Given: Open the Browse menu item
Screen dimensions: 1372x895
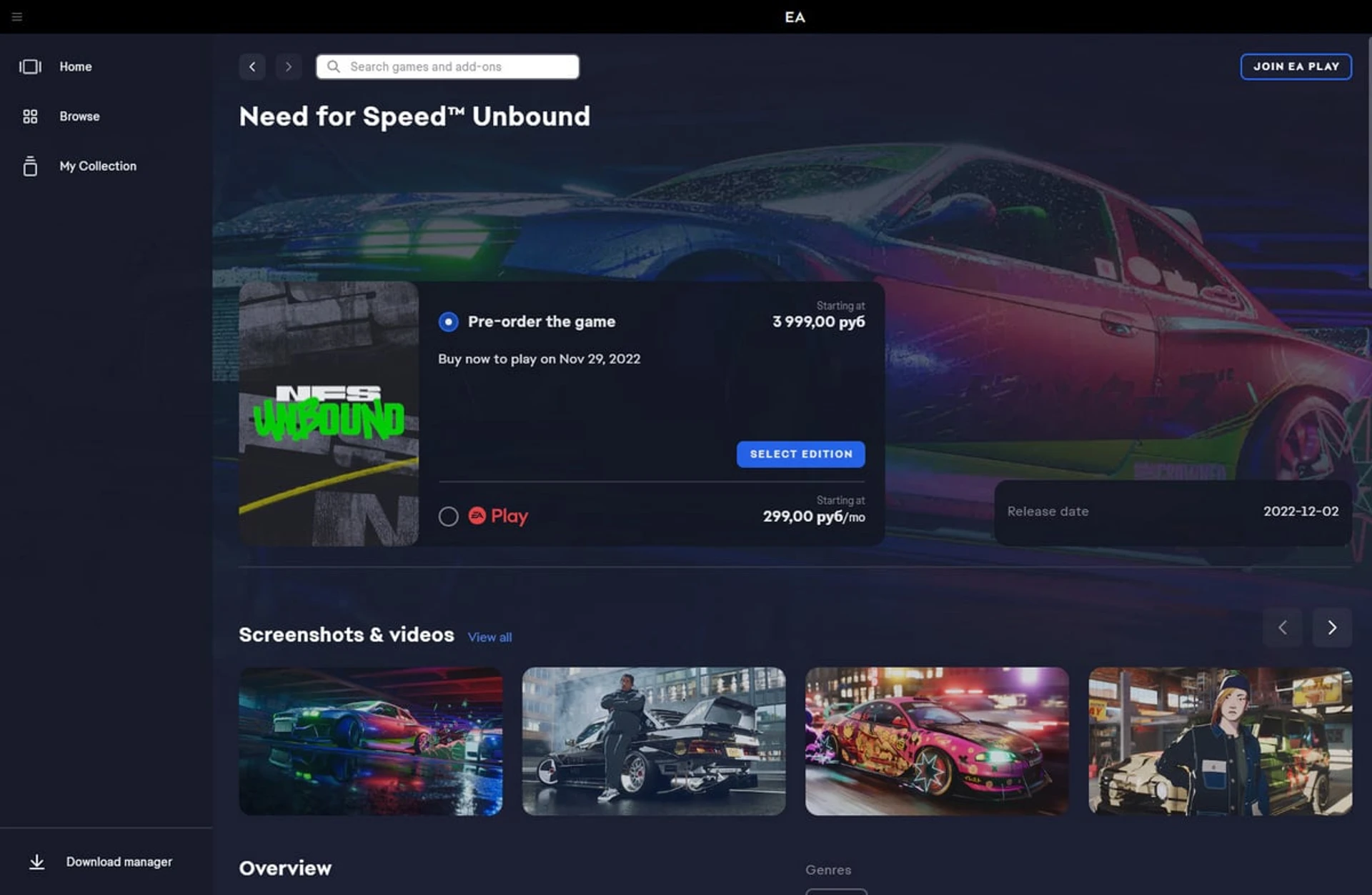Looking at the screenshot, I should pos(79,116).
